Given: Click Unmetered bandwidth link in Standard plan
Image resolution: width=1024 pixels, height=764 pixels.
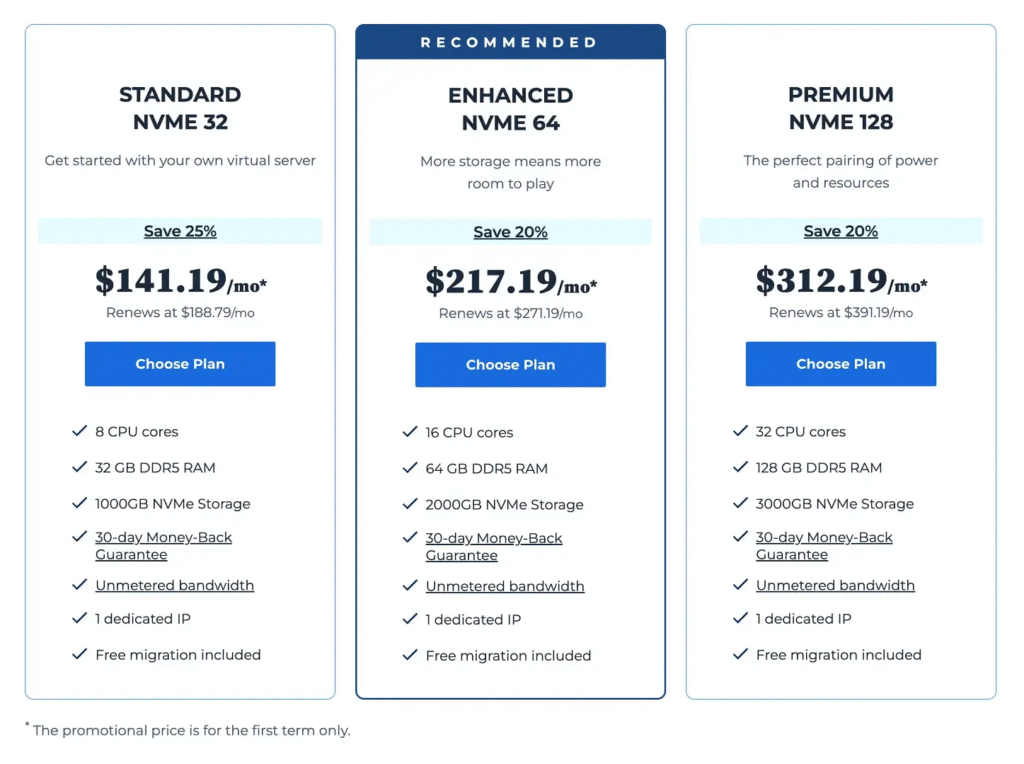Looking at the screenshot, I should [x=174, y=585].
